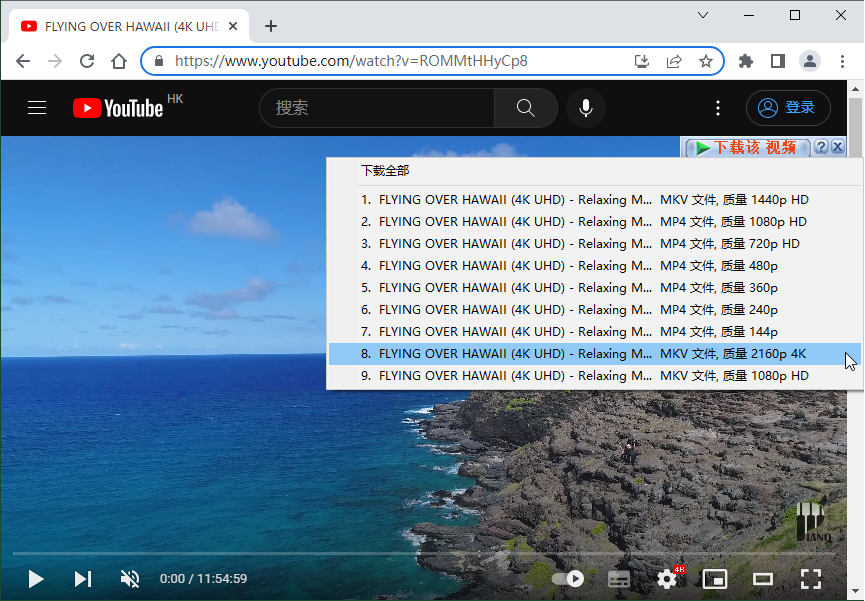Open the browser extensions puzzle menu
The image size is (865, 601).
[x=746, y=61]
